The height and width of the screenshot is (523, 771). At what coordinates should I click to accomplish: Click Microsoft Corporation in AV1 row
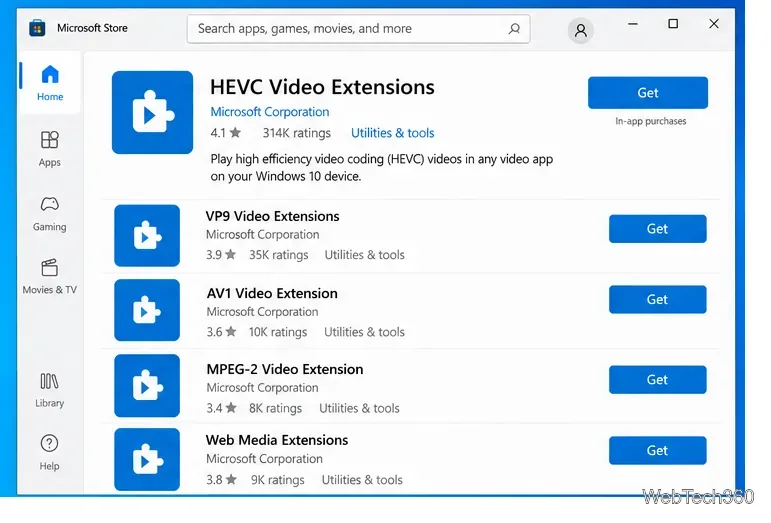[x=263, y=312]
